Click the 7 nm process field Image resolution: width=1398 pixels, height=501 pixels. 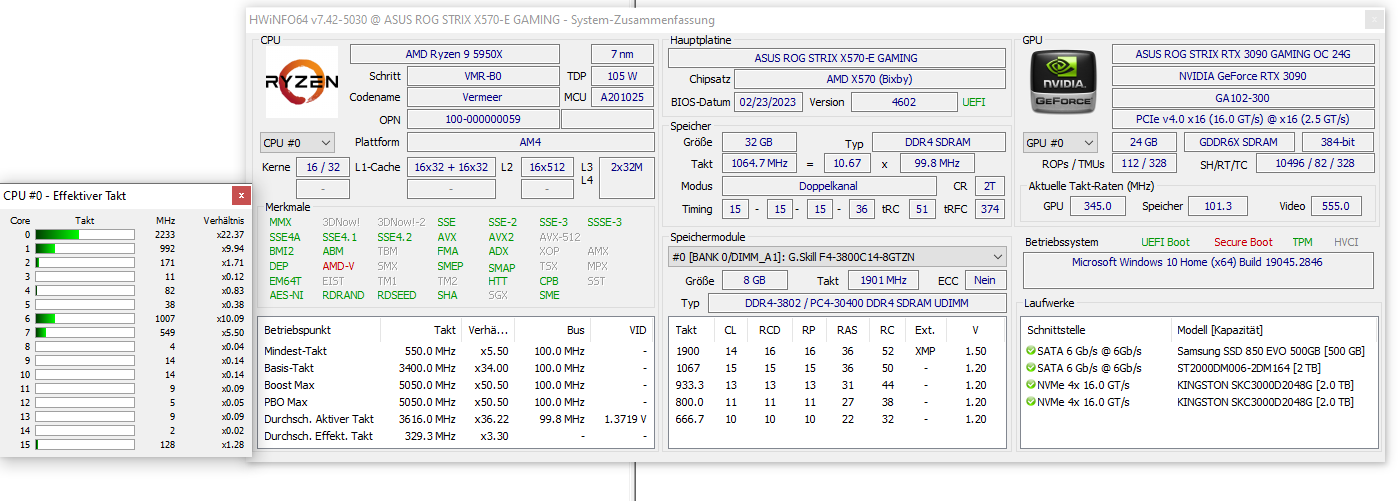click(624, 54)
